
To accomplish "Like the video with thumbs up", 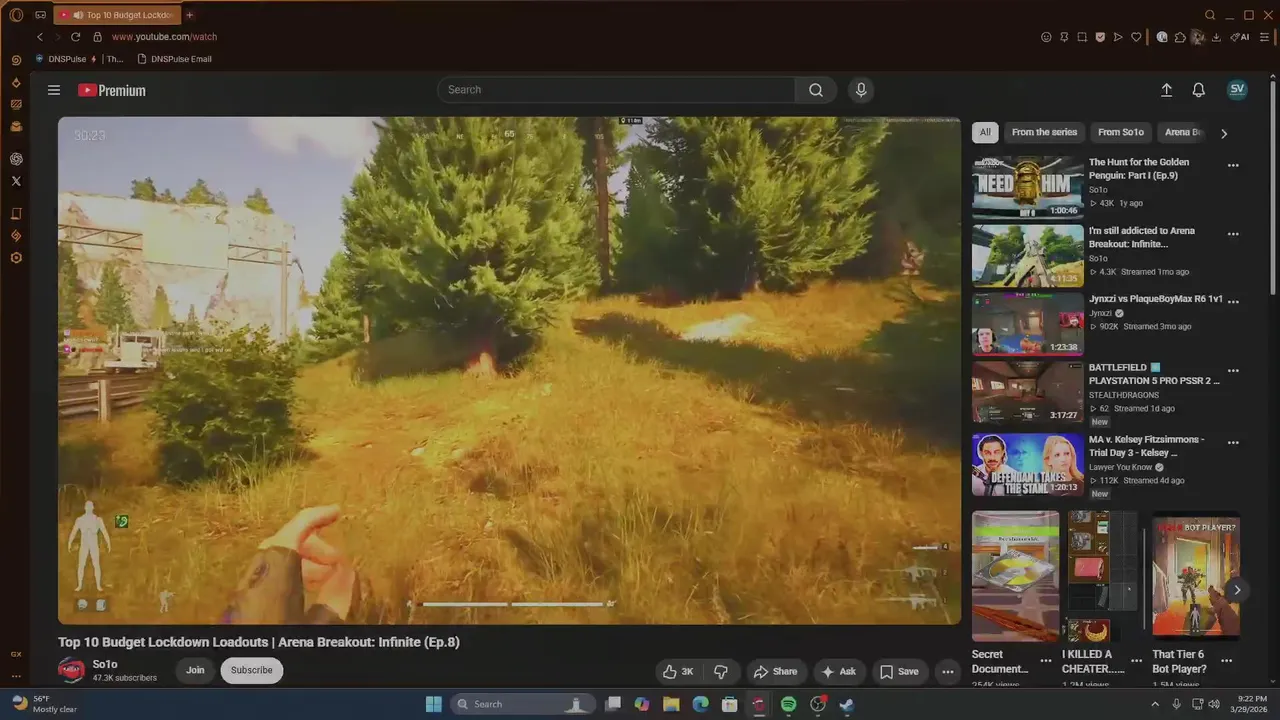I will click(679, 672).
